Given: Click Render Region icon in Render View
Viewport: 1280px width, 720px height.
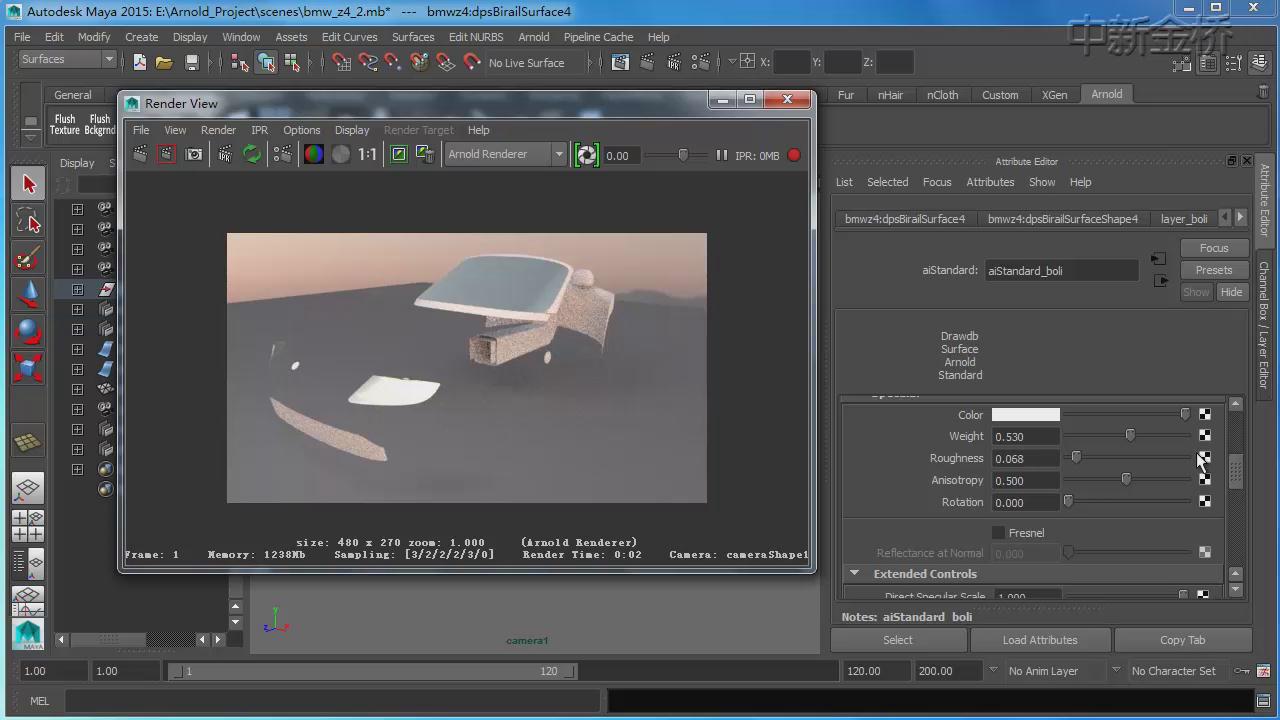Looking at the screenshot, I should (166, 154).
